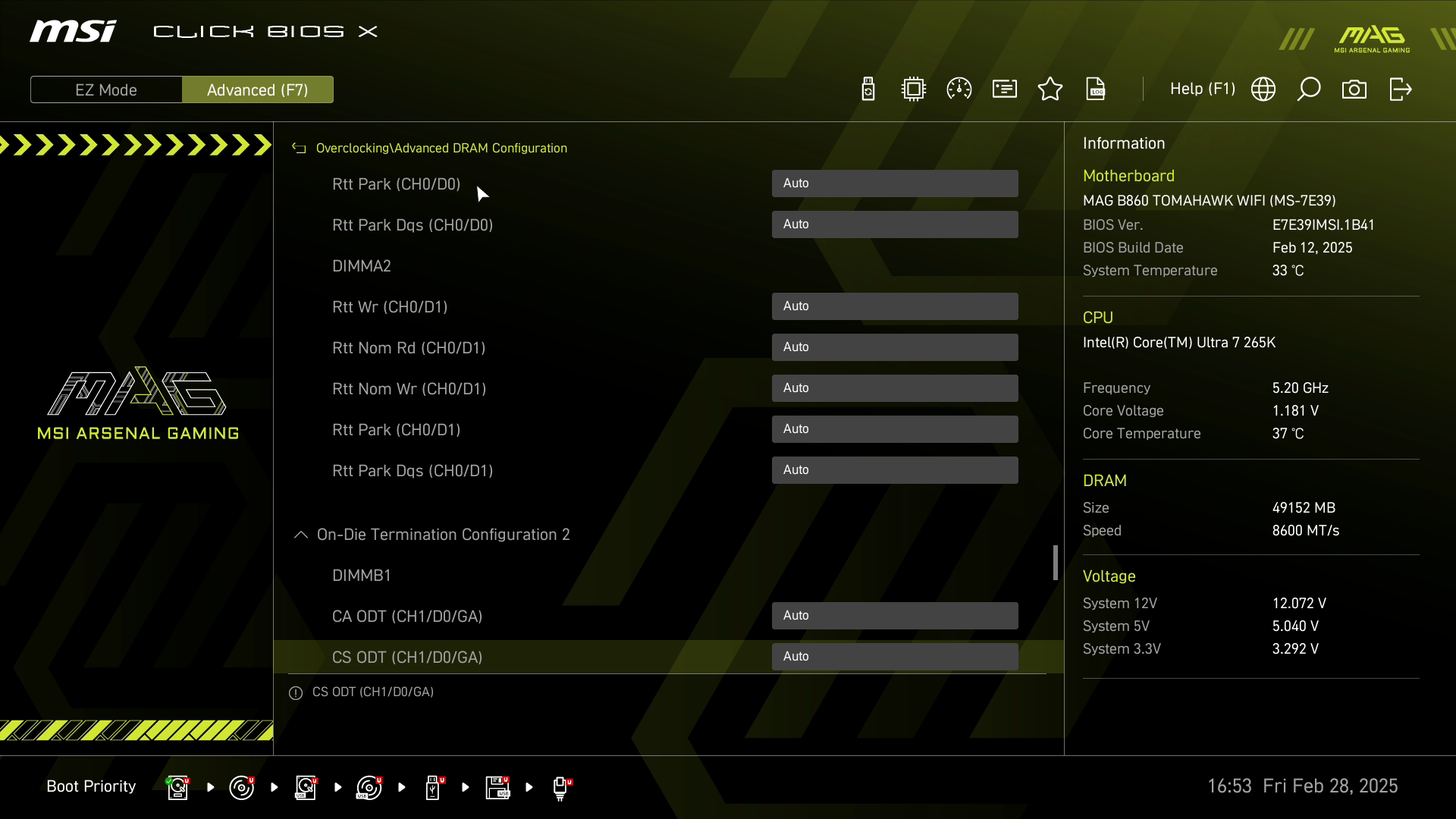Click the exit BIOS icon
The image size is (1456, 819).
tap(1401, 89)
